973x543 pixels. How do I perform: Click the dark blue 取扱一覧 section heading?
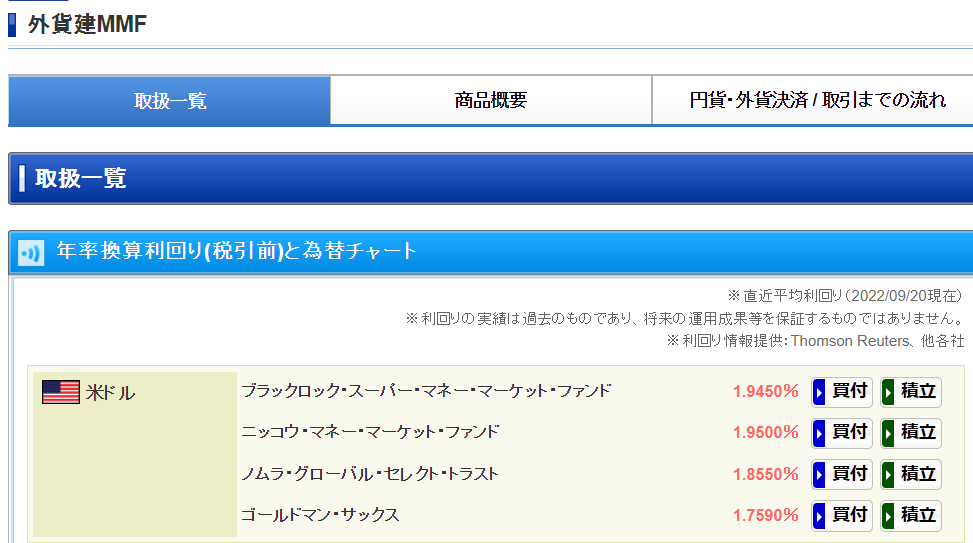tap(81, 179)
